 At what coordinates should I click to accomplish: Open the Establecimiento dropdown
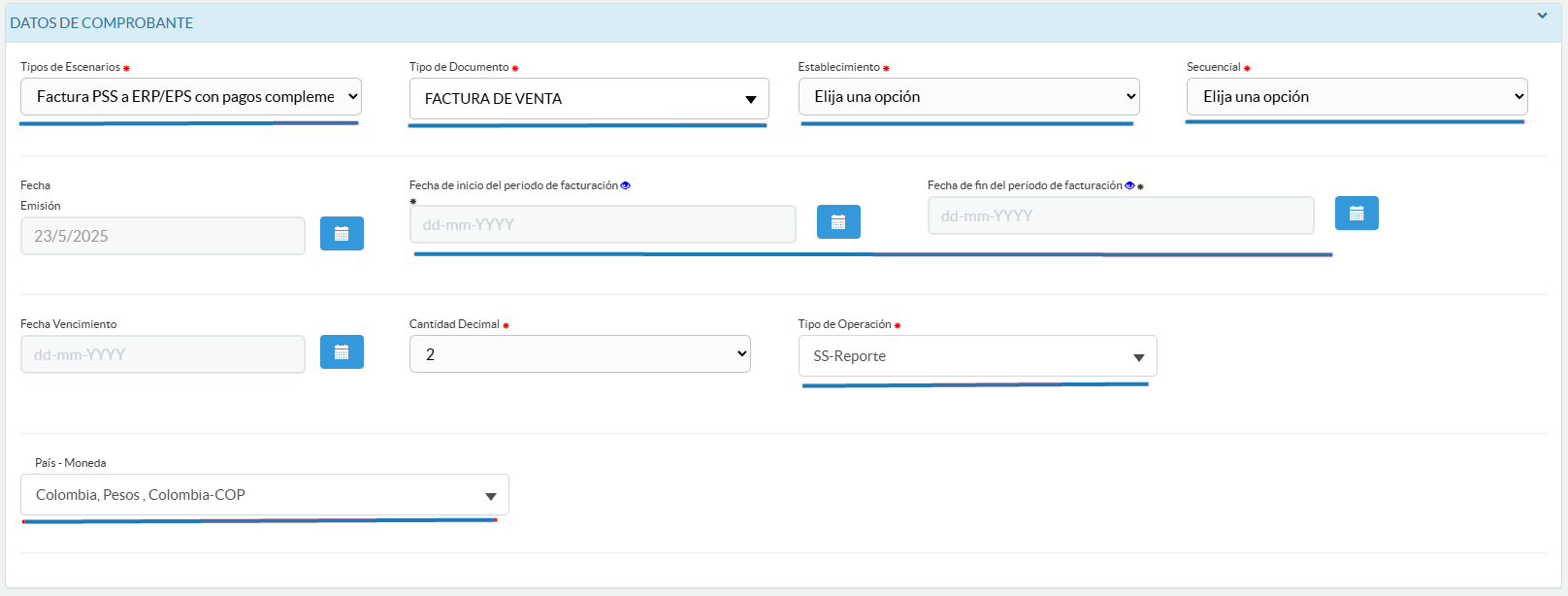point(968,97)
